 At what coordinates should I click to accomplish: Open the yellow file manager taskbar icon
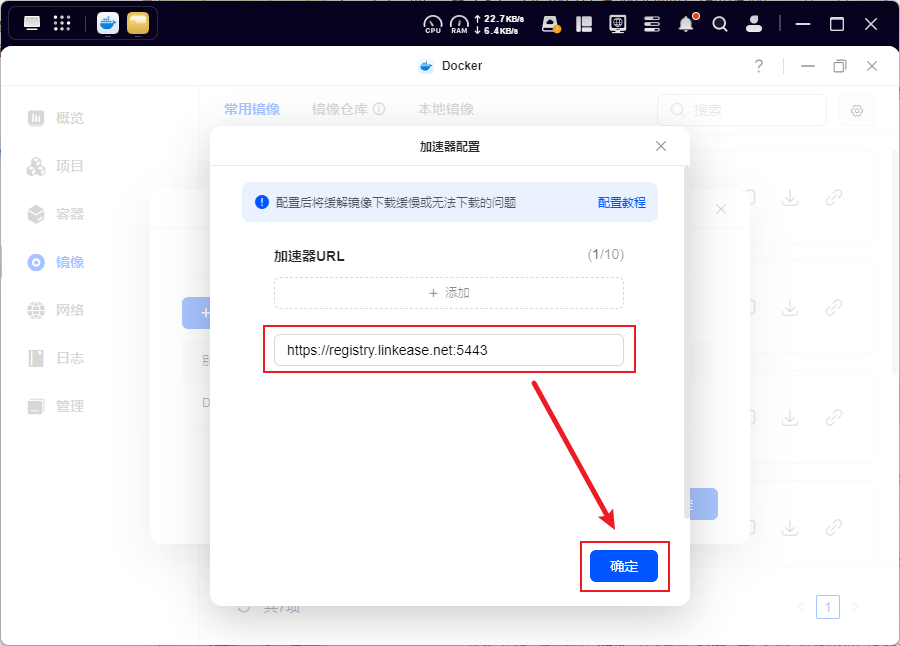pos(138,24)
